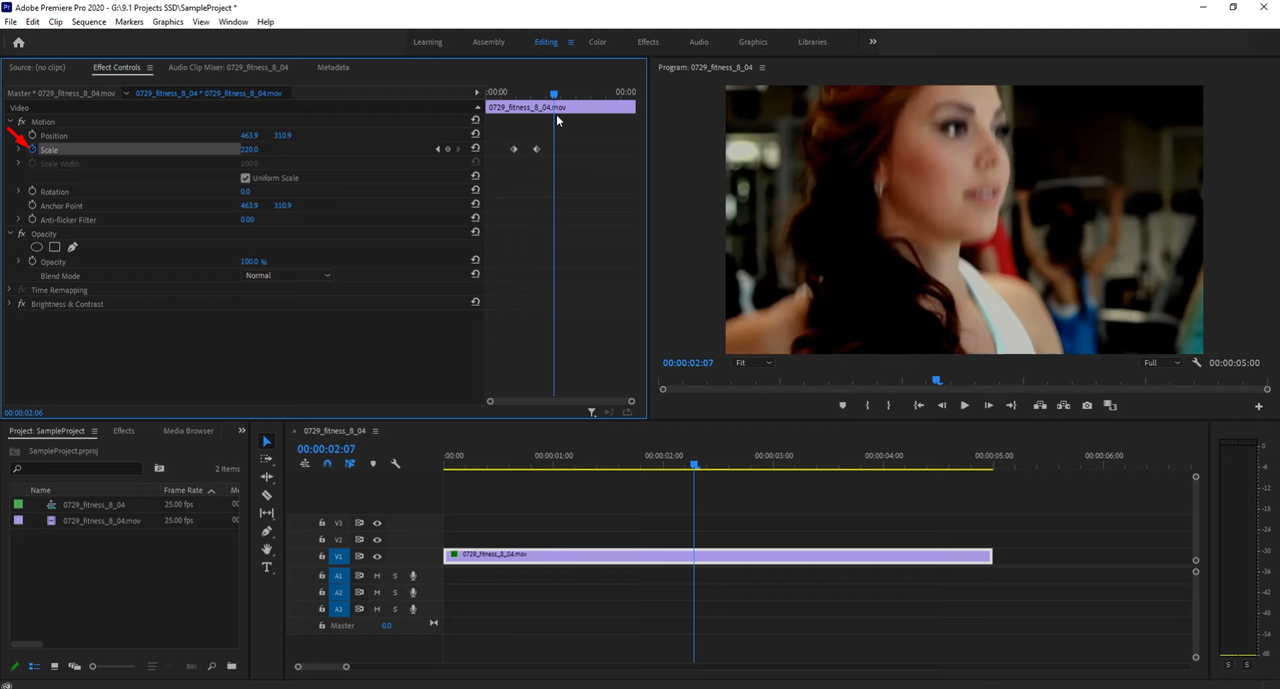Image resolution: width=1280 pixels, height=689 pixels.
Task: Select the Ripple Edit tool
Action: [x=267, y=477]
